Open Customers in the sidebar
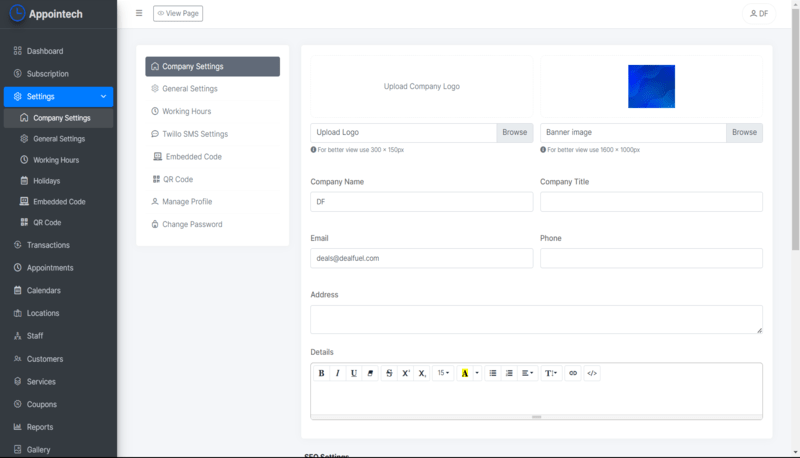800x458 pixels. coord(58,359)
